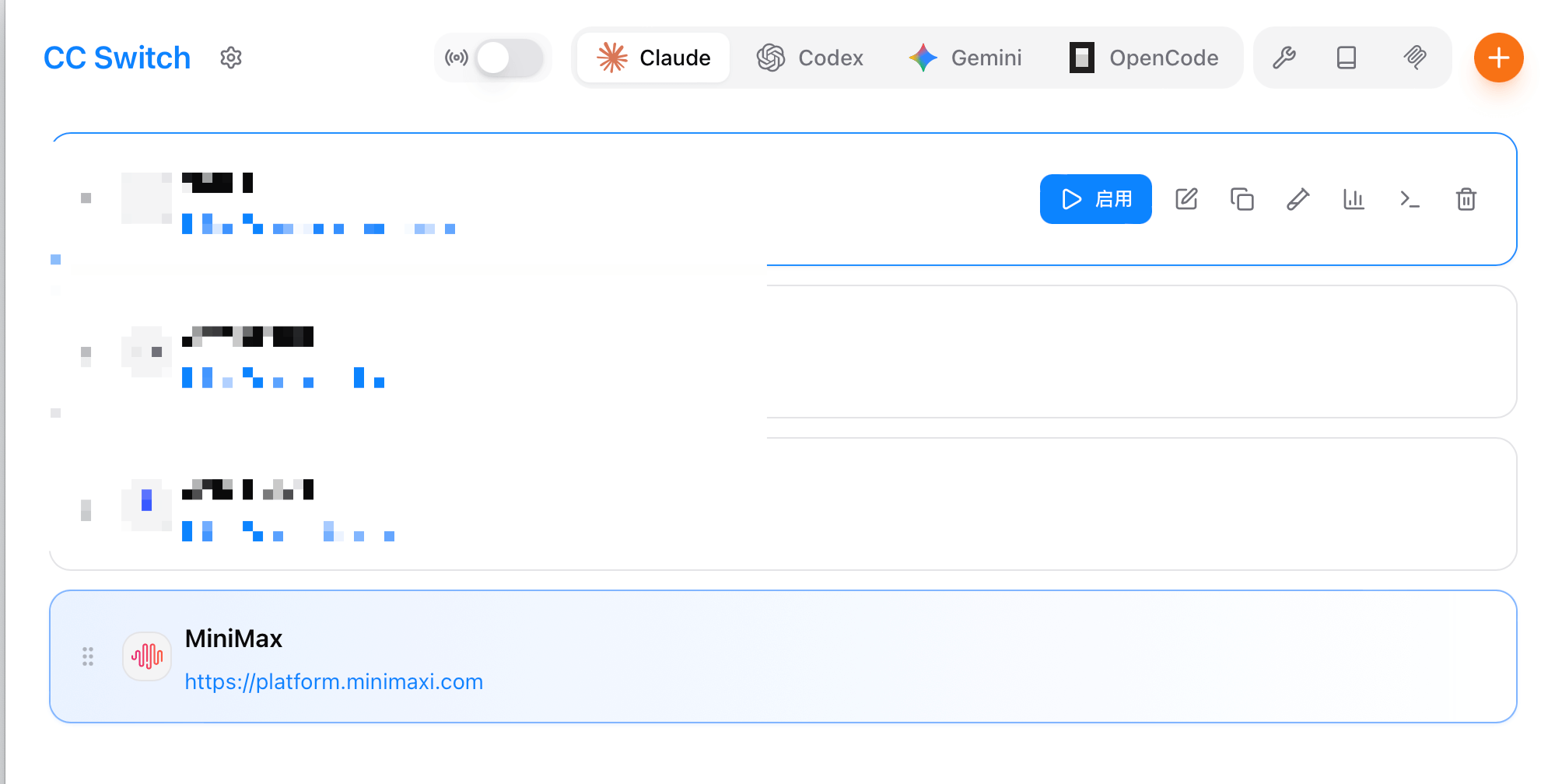
Task: Click the MiniMax drag handle dots
Action: coord(88,656)
